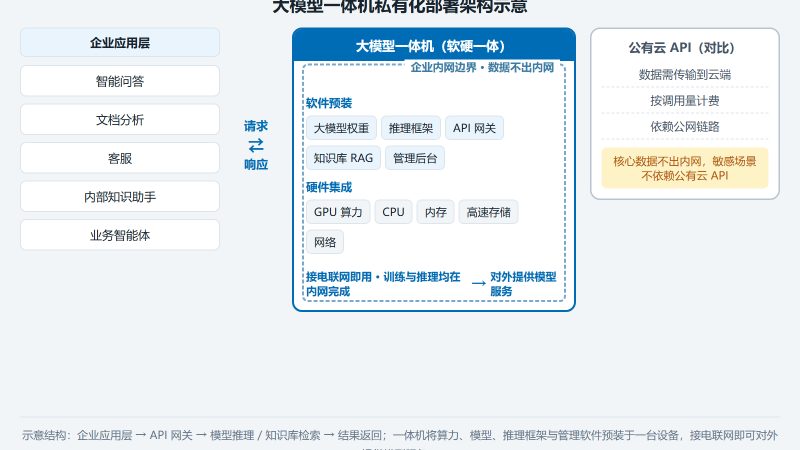Select the 高速存储 chip
Viewport: 800px width, 450px height.
pyautogui.click(x=488, y=212)
